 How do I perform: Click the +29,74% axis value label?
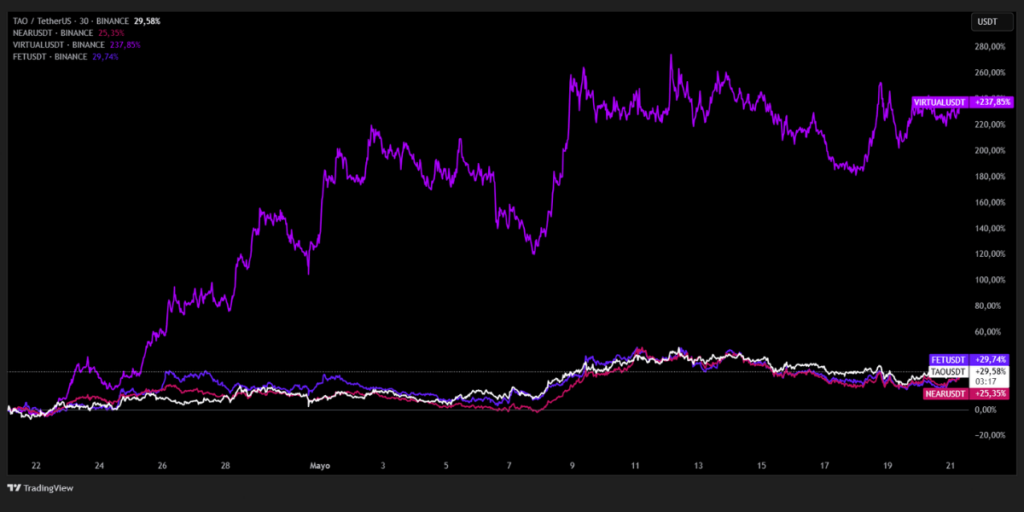[990, 359]
